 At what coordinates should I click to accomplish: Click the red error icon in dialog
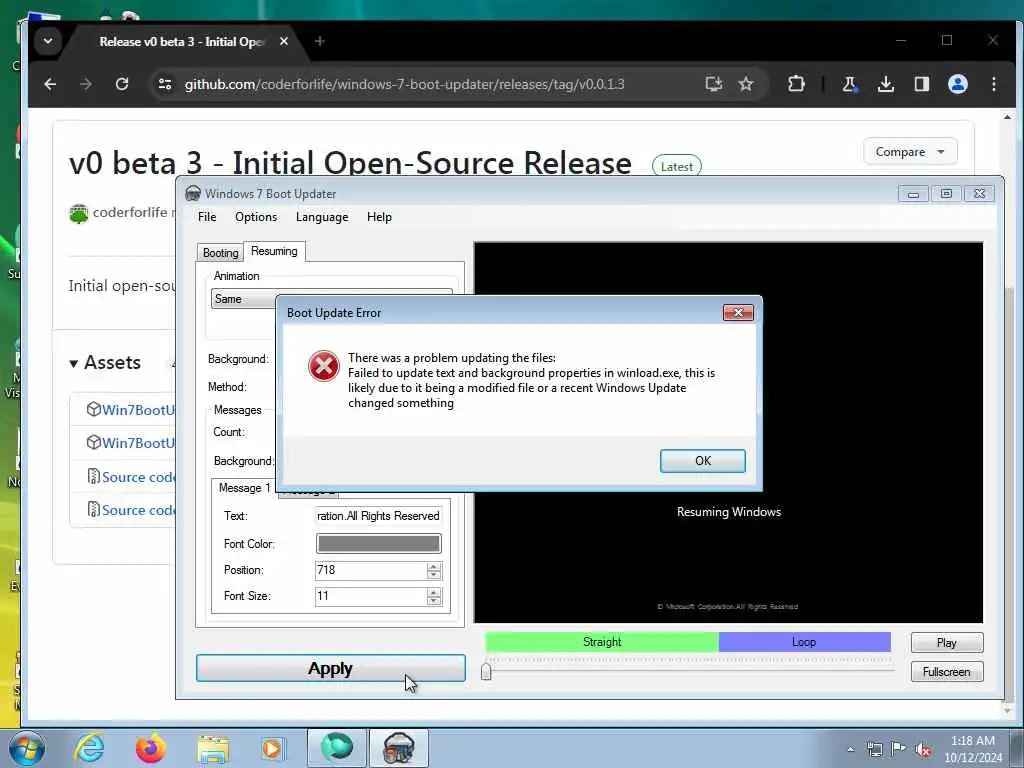[x=324, y=366]
